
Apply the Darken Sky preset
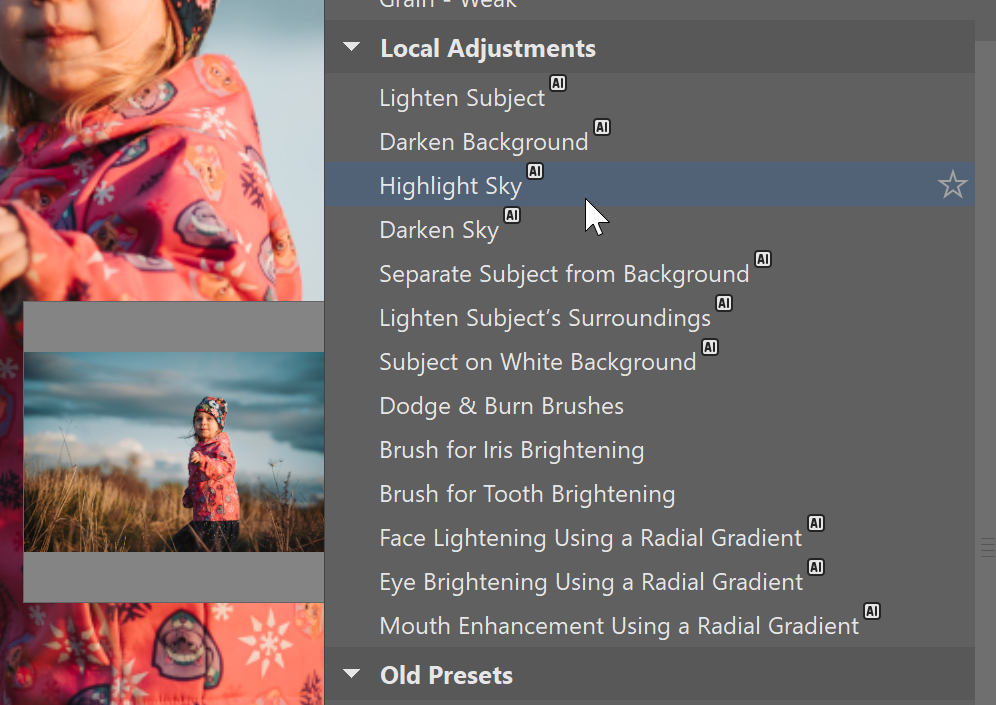tap(439, 230)
